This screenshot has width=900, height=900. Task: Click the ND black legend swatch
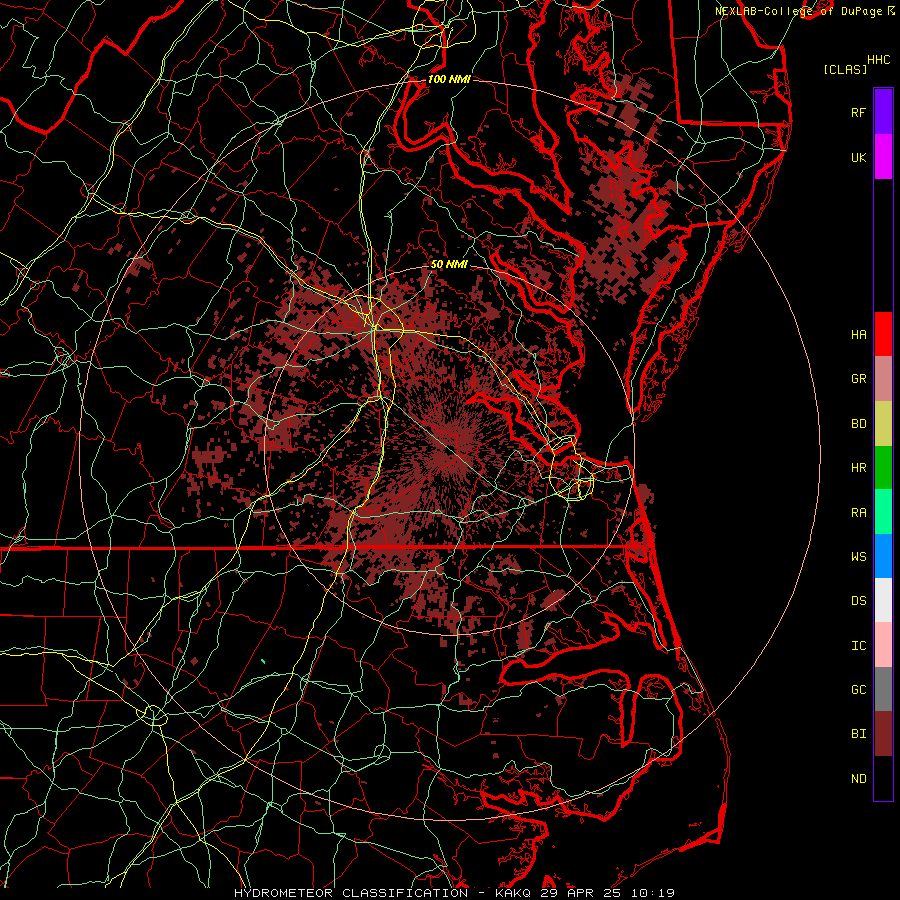[883, 778]
